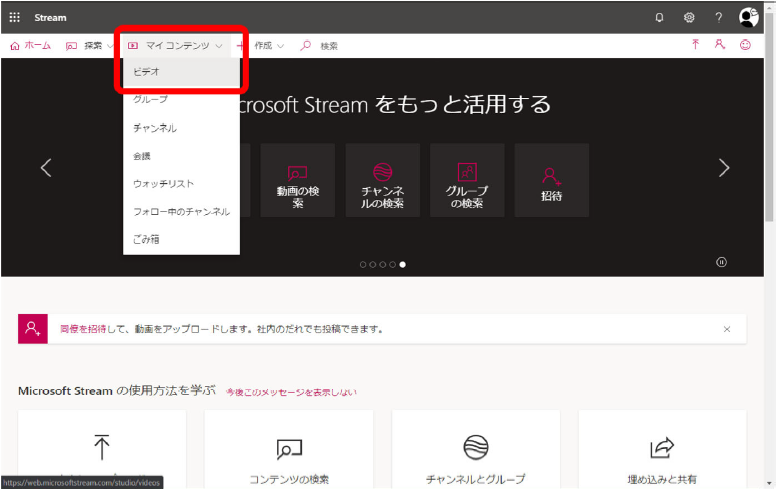Click the smiley feedback icon
The height and width of the screenshot is (490, 776).
[745, 45]
